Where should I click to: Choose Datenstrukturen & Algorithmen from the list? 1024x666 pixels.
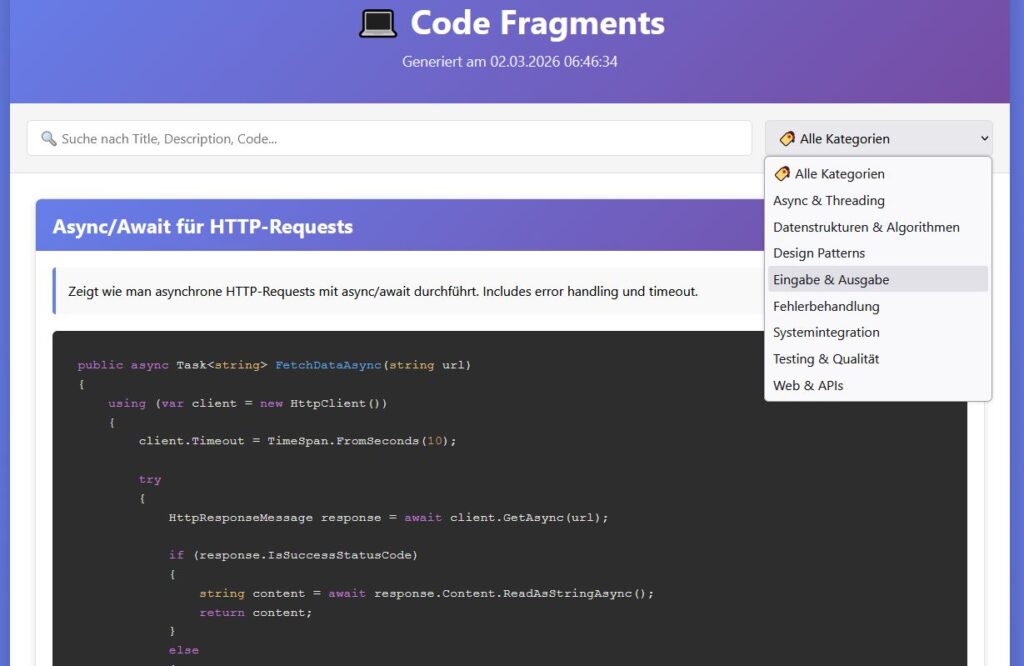coord(866,227)
